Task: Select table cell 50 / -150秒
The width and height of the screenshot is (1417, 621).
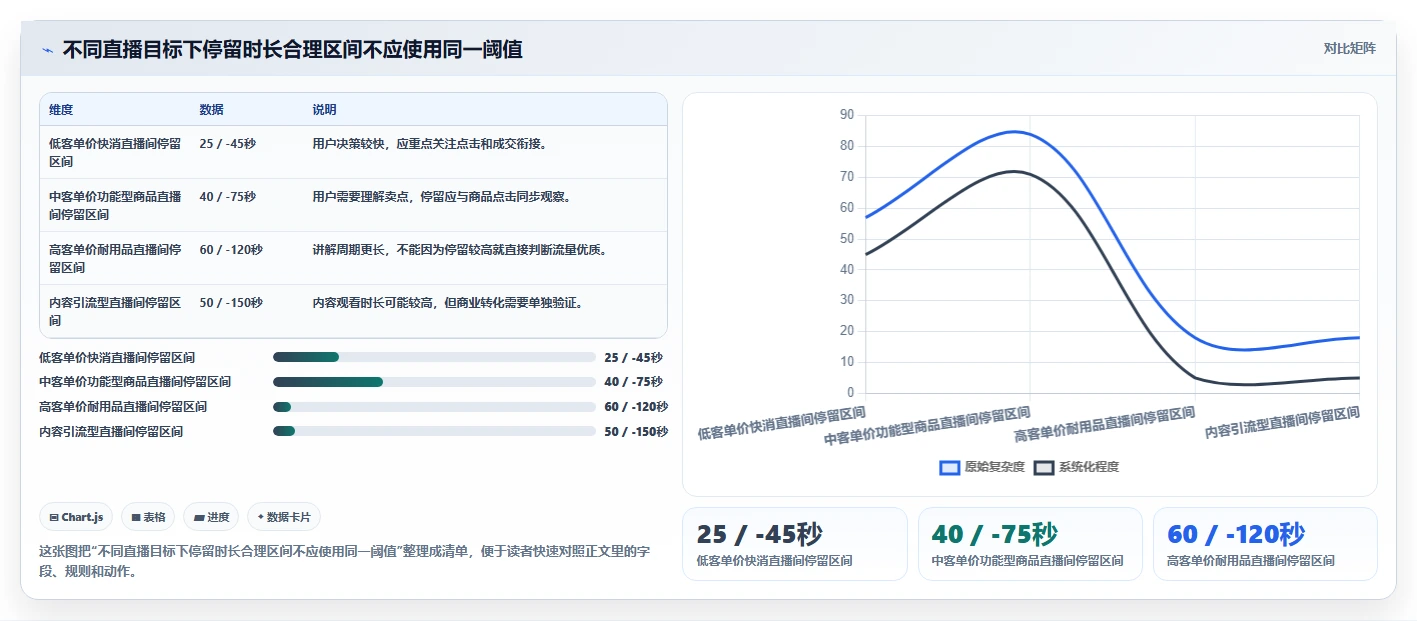Action: pos(231,303)
